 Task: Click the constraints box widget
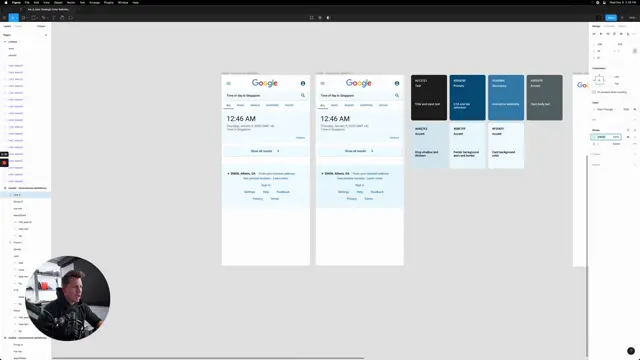(599, 80)
